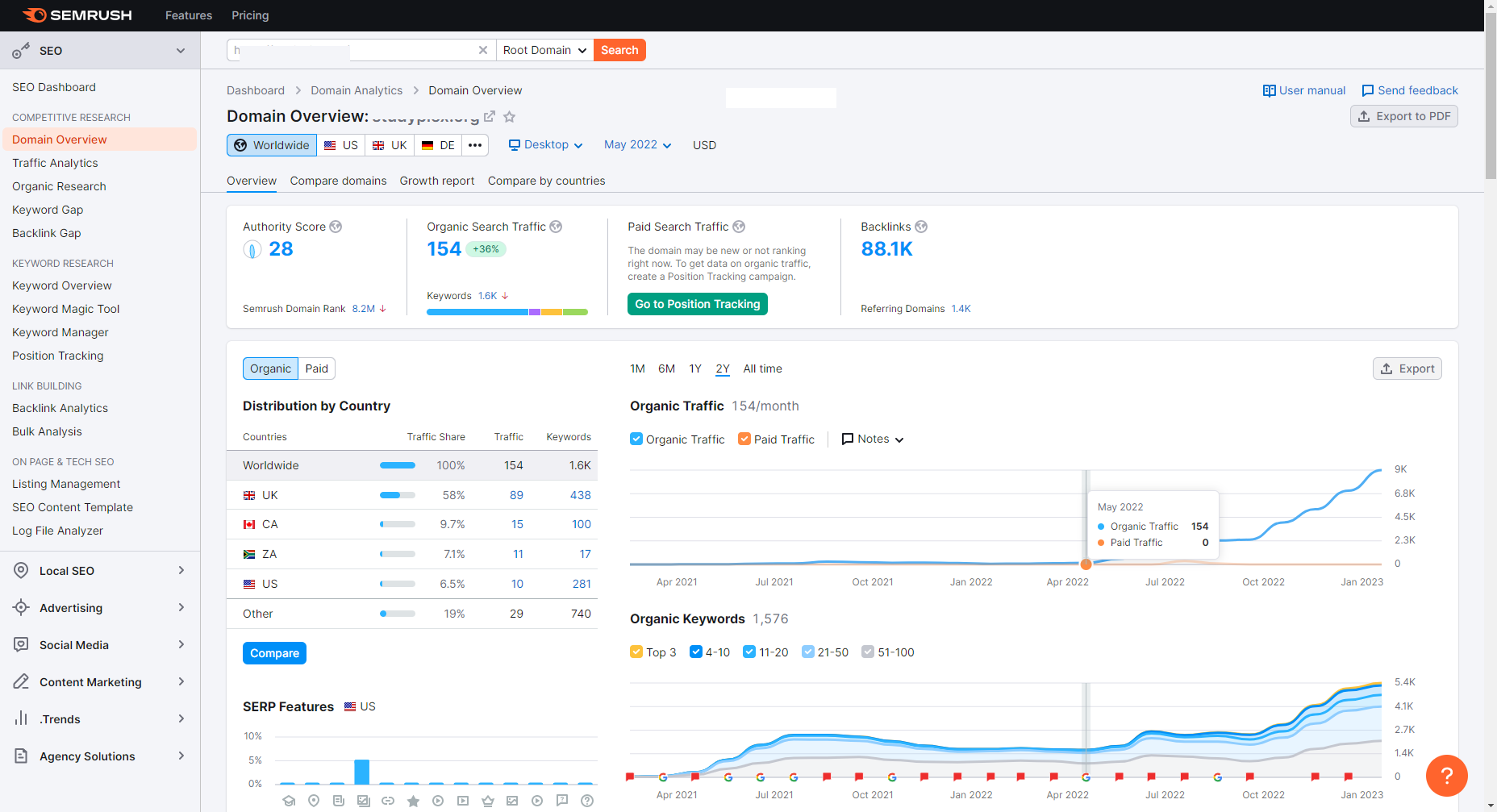Switch distribution to Organic
Screen dimensions: 1497x812
[270, 369]
